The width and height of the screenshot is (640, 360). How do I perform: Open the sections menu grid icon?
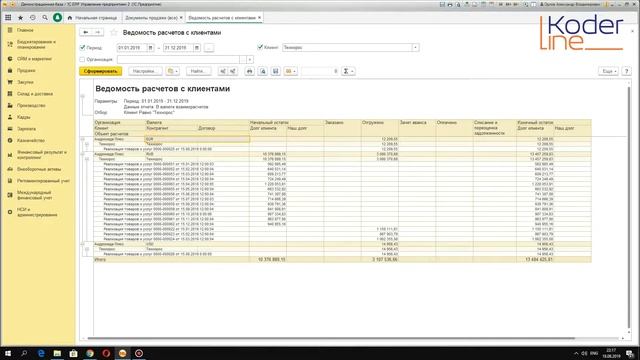click(8, 18)
